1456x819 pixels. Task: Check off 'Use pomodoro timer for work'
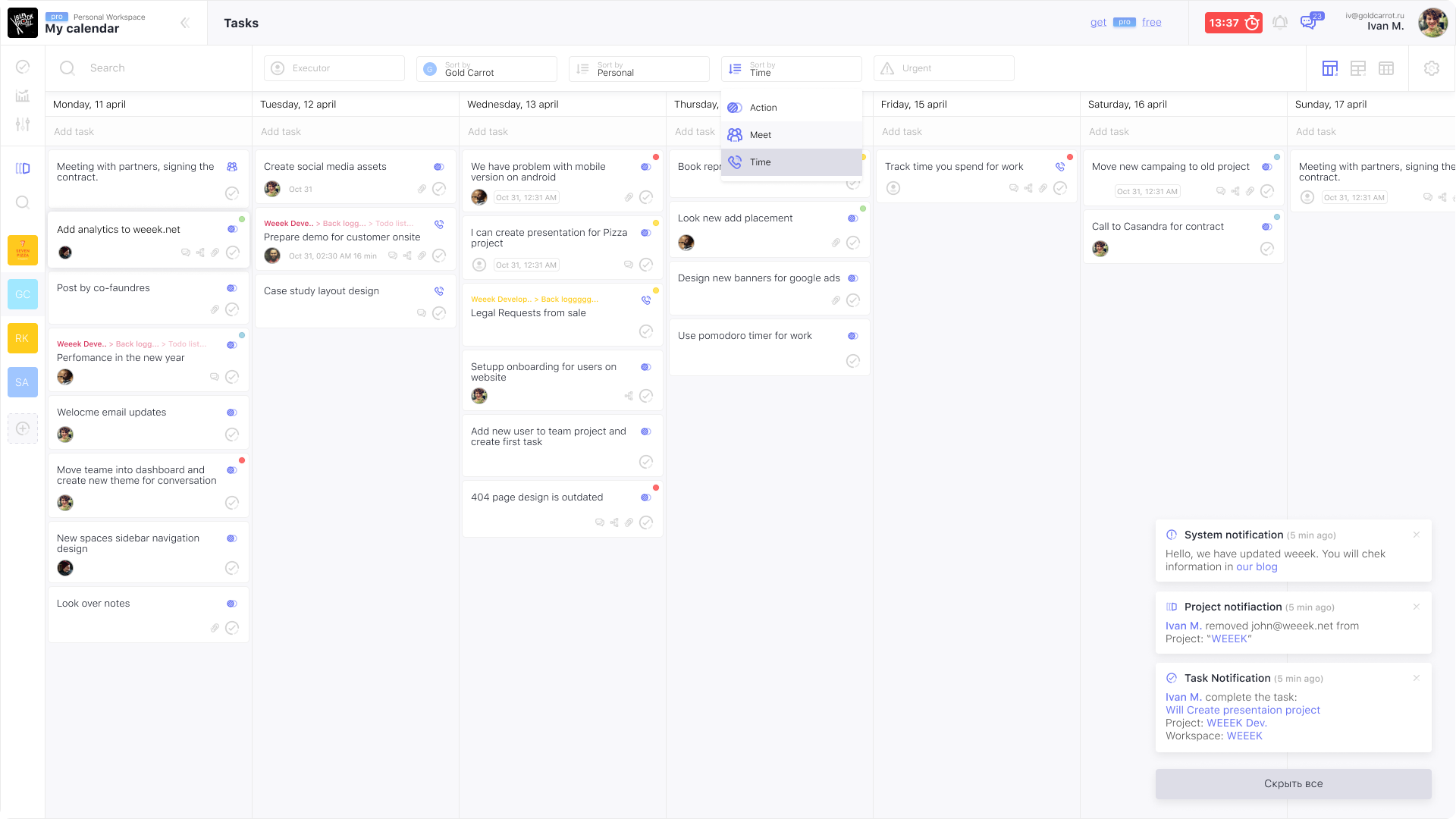pyautogui.click(x=853, y=361)
